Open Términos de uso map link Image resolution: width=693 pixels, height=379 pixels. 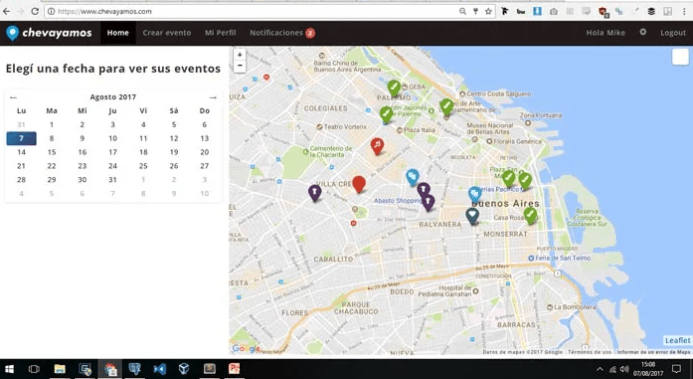tap(590, 352)
